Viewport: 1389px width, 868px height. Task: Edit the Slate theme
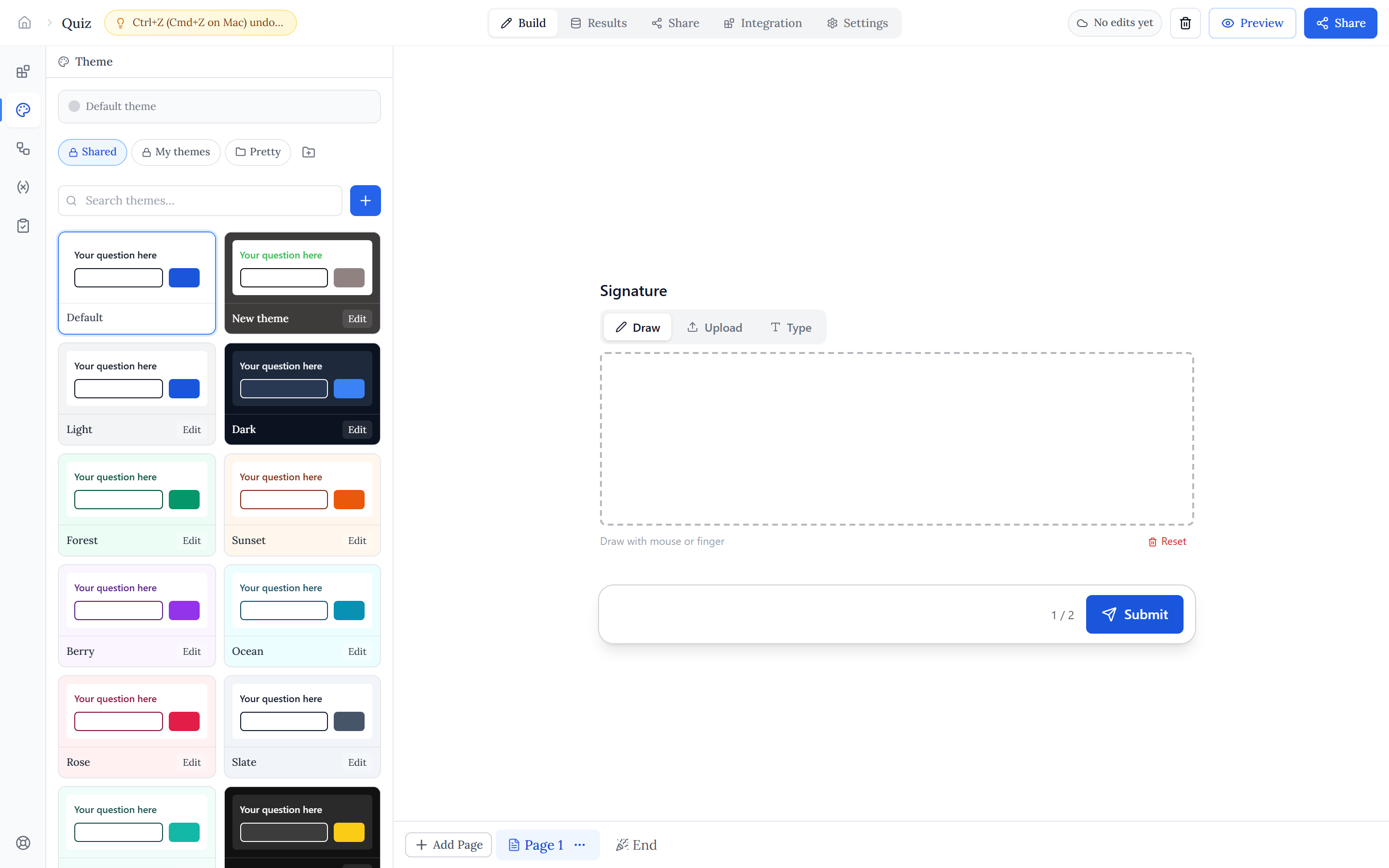click(357, 762)
